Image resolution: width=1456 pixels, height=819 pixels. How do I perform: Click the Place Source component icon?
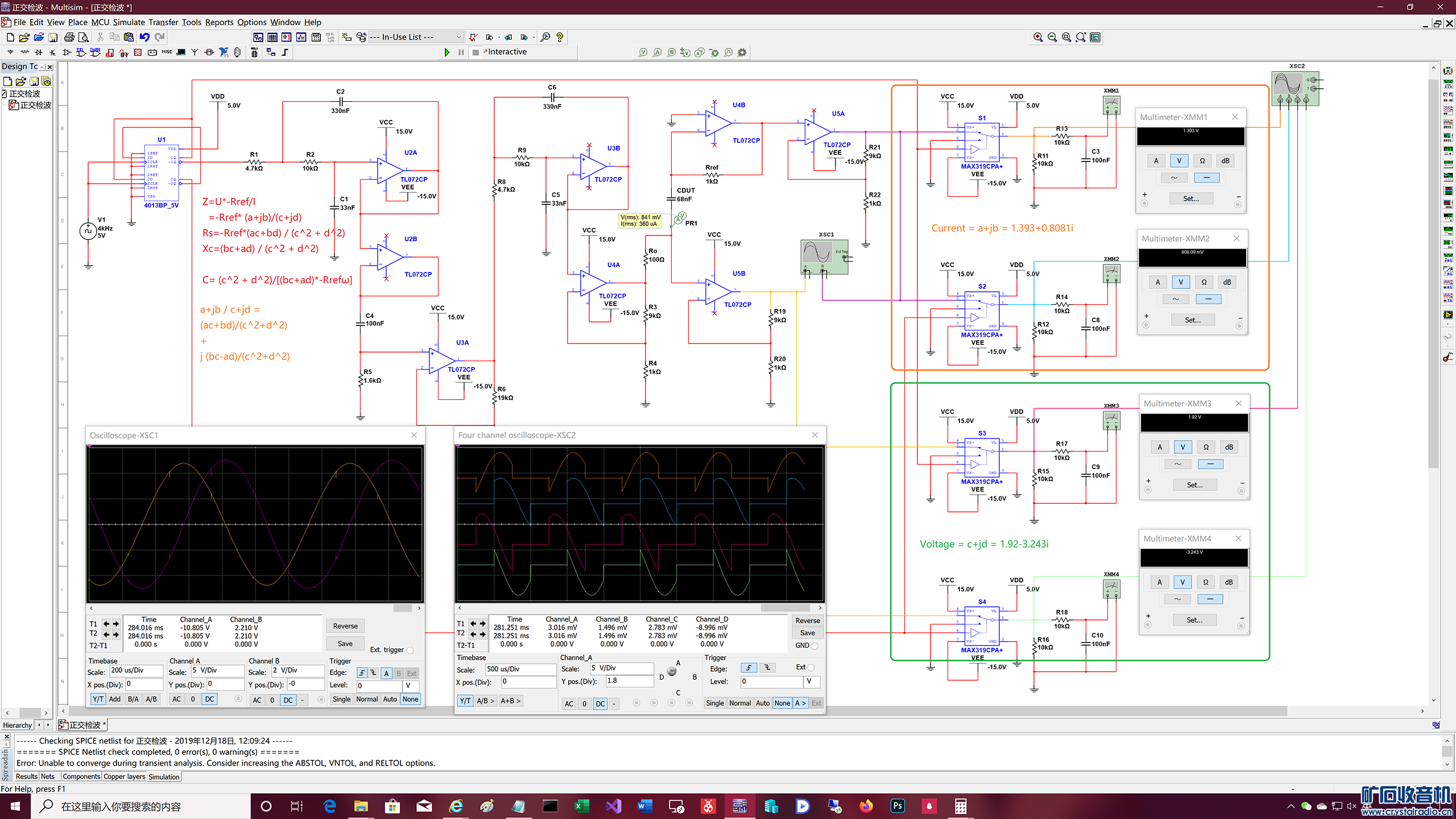10,52
